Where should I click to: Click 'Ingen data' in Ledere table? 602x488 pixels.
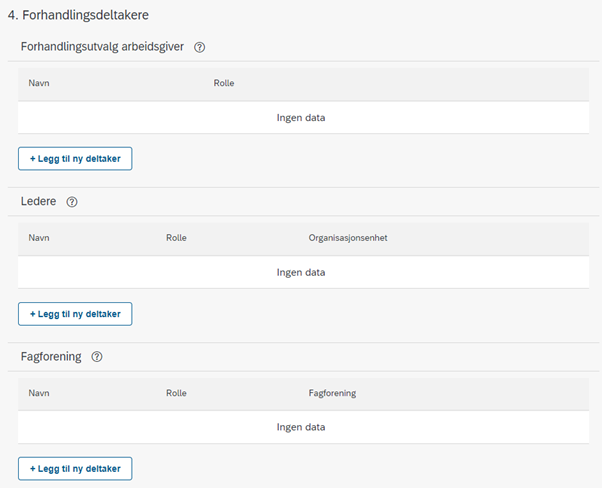pyautogui.click(x=301, y=273)
